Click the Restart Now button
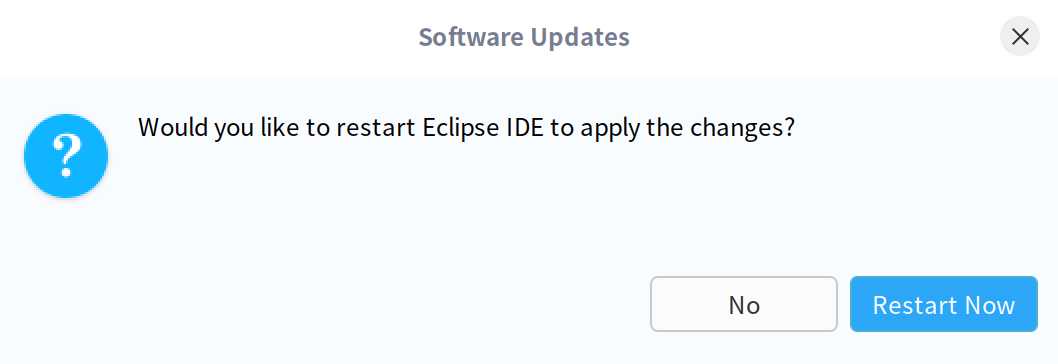The image size is (1058, 364). point(943,304)
